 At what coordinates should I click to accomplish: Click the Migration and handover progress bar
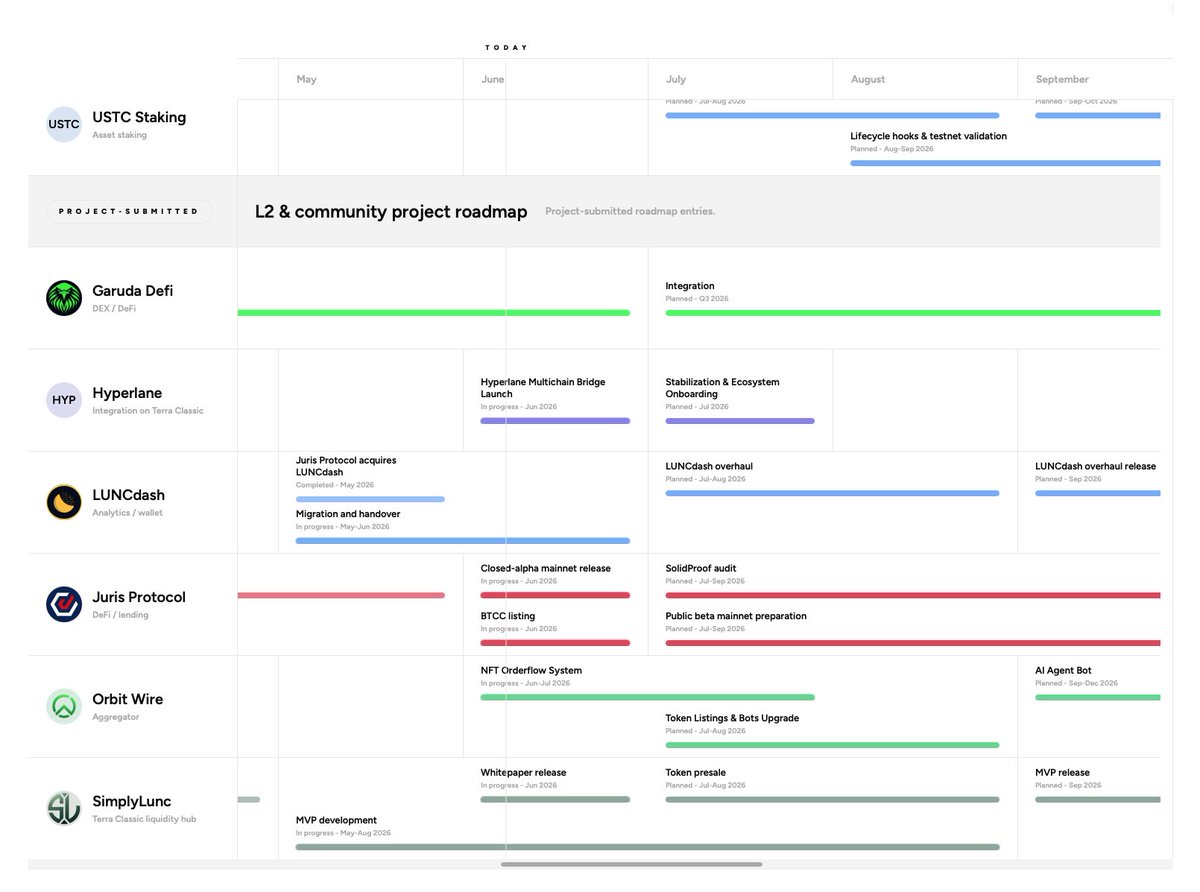(x=463, y=541)
